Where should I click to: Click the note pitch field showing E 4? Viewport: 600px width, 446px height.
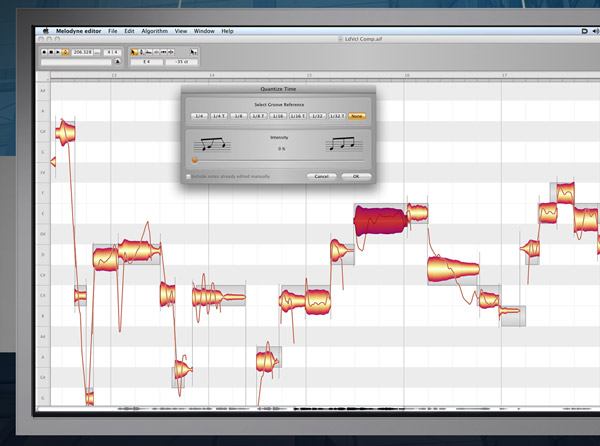[x=147, y=62]
